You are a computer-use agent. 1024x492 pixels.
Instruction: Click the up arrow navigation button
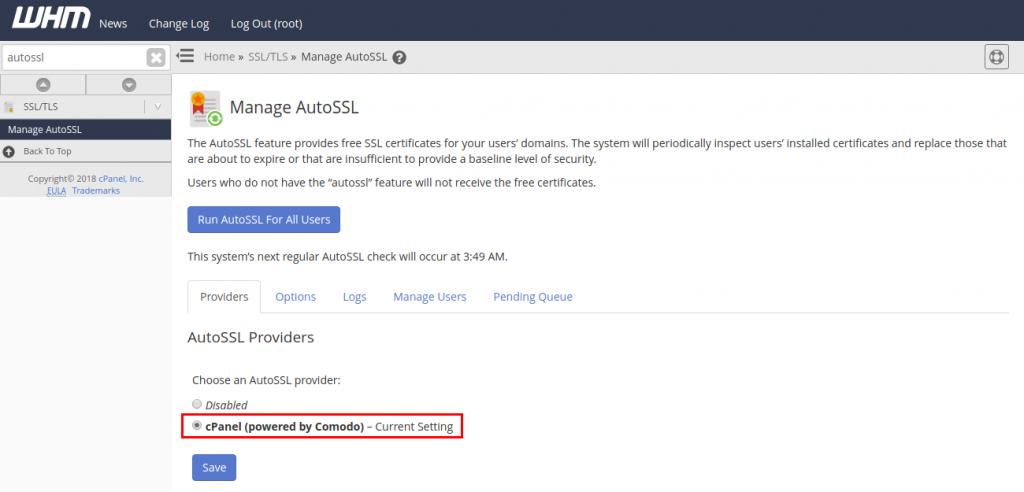pyautogui.click(x=43, y=84)
